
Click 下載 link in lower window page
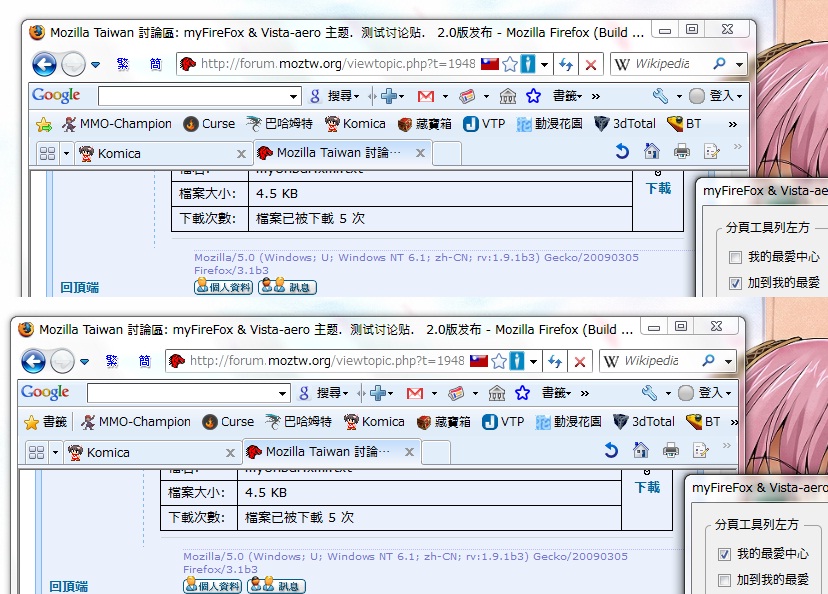tap(647, 487)
